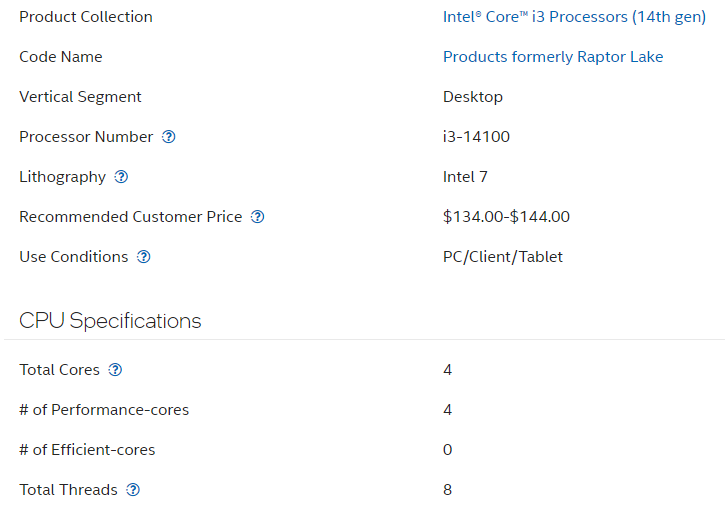Open help tooltip for Processor Number
725x507 pixels.
pyautogui.click(x=169, y=137)
